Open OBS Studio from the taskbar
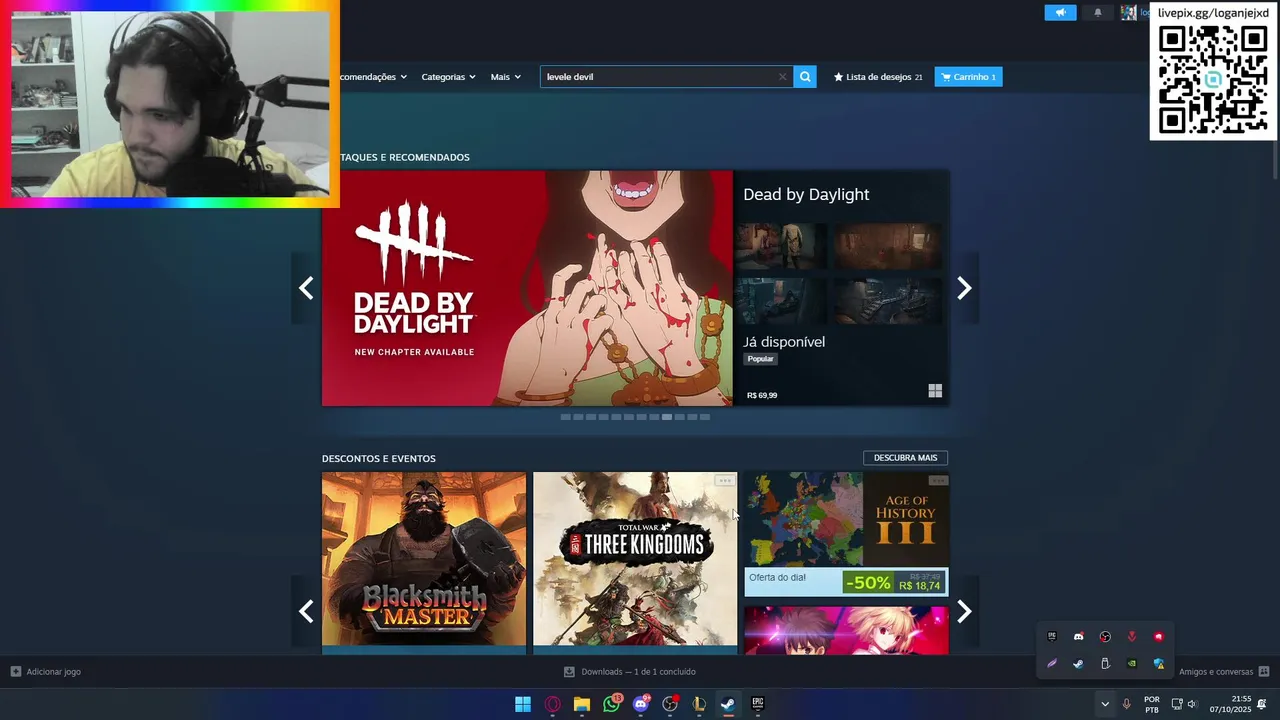 pos(670,704)
